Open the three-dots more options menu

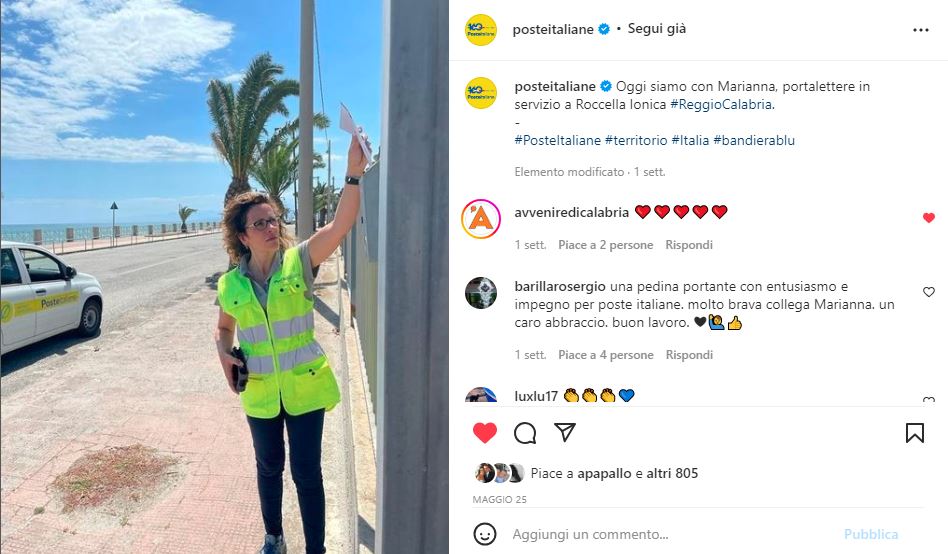click(920, 30)
